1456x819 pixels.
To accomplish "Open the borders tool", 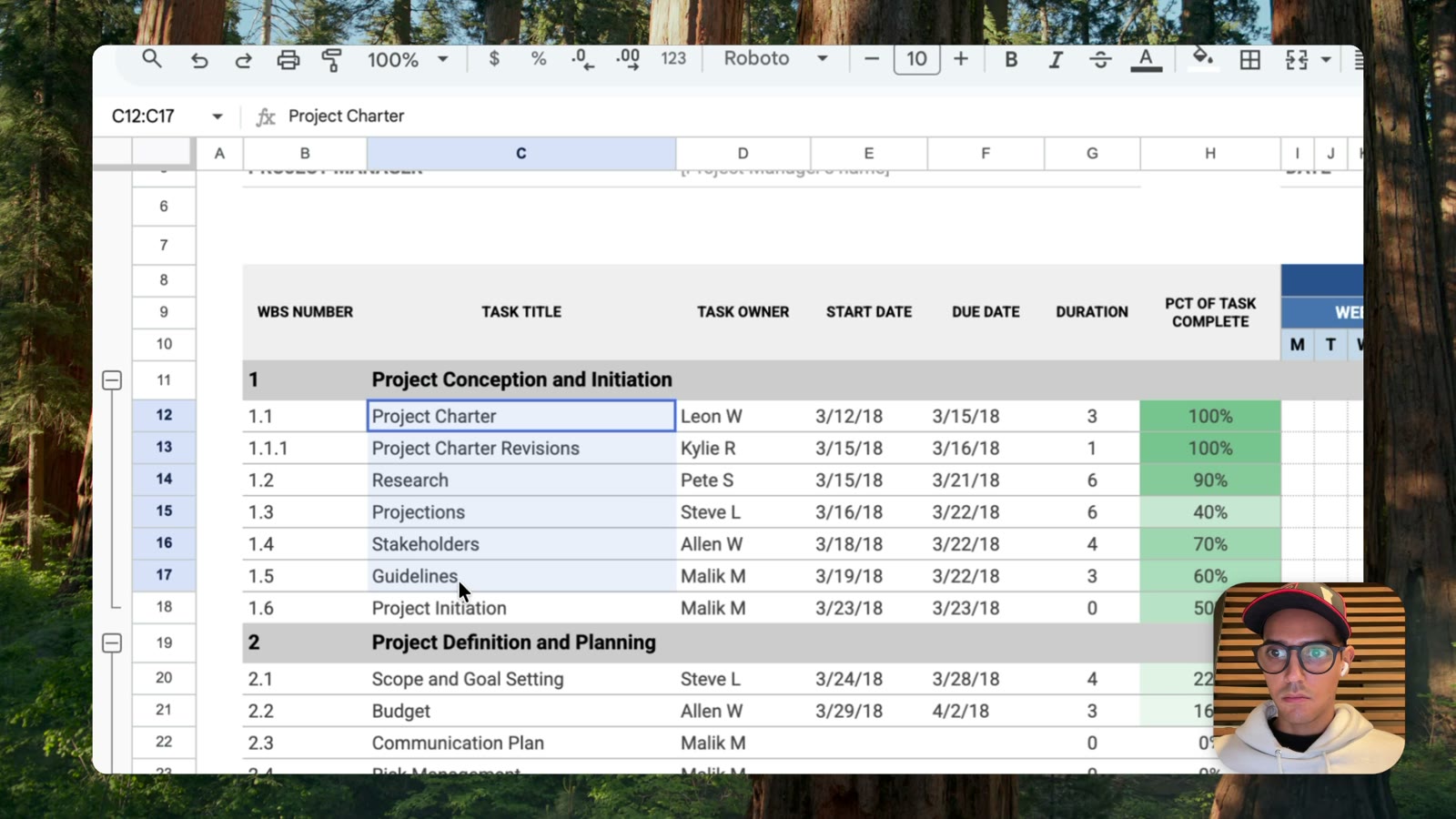I will pos(1250,60).
